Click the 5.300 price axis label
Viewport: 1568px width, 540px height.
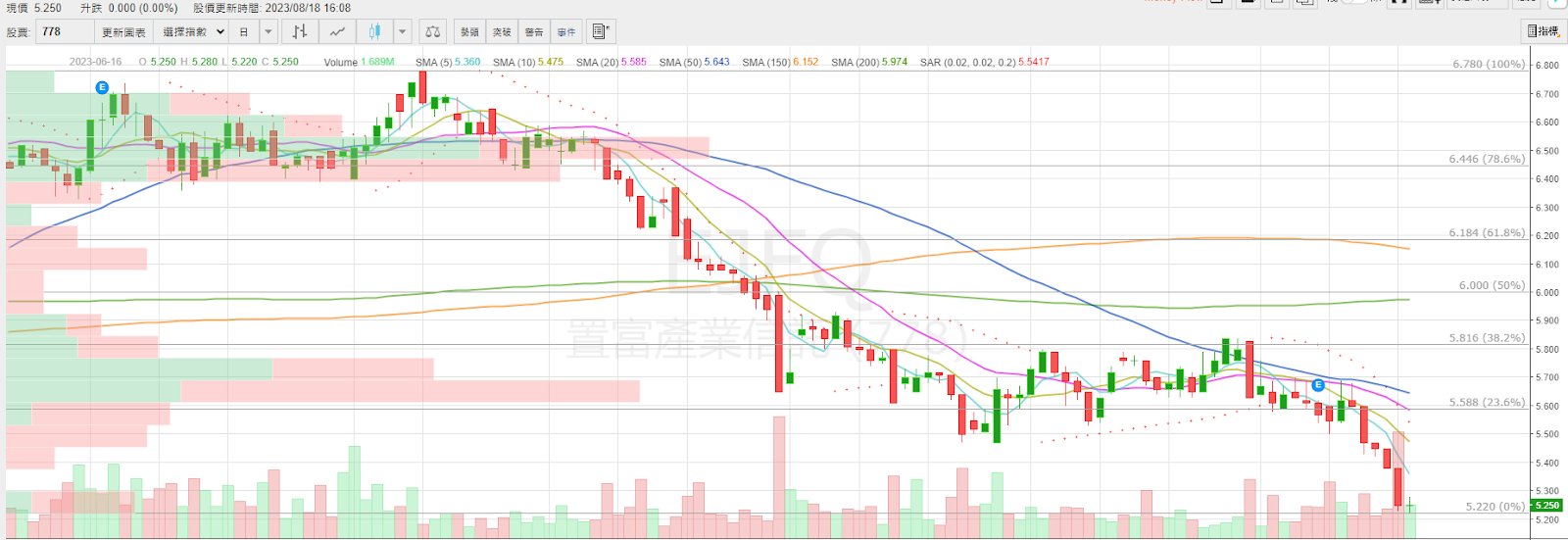click(1547, 492)
